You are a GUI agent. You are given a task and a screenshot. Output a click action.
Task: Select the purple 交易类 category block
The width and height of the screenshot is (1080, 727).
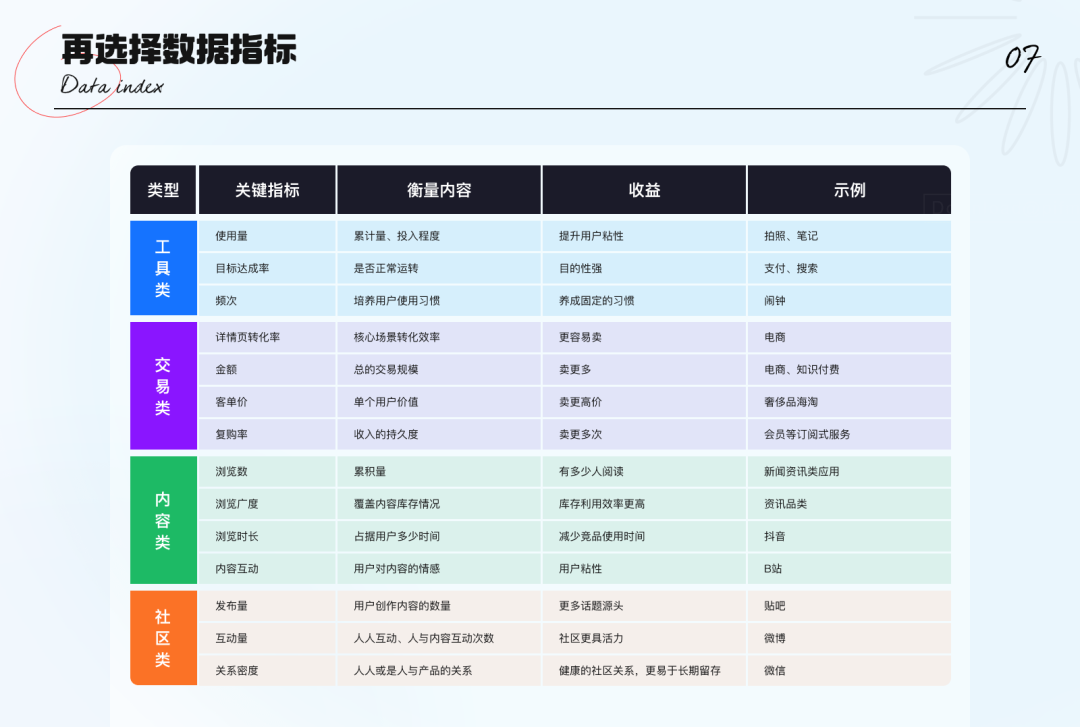coord(163,386)
